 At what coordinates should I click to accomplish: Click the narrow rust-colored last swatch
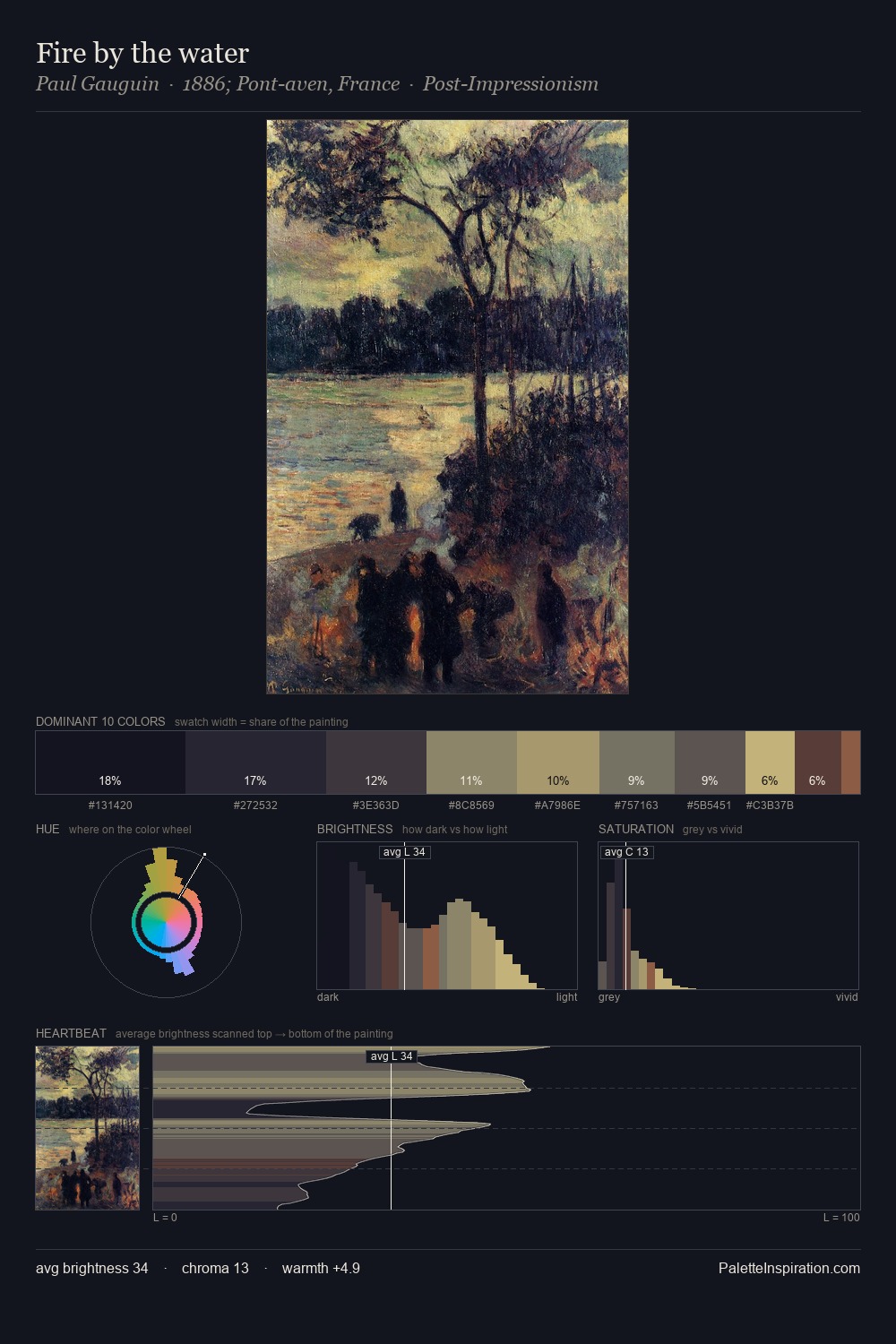coord(850,762)
